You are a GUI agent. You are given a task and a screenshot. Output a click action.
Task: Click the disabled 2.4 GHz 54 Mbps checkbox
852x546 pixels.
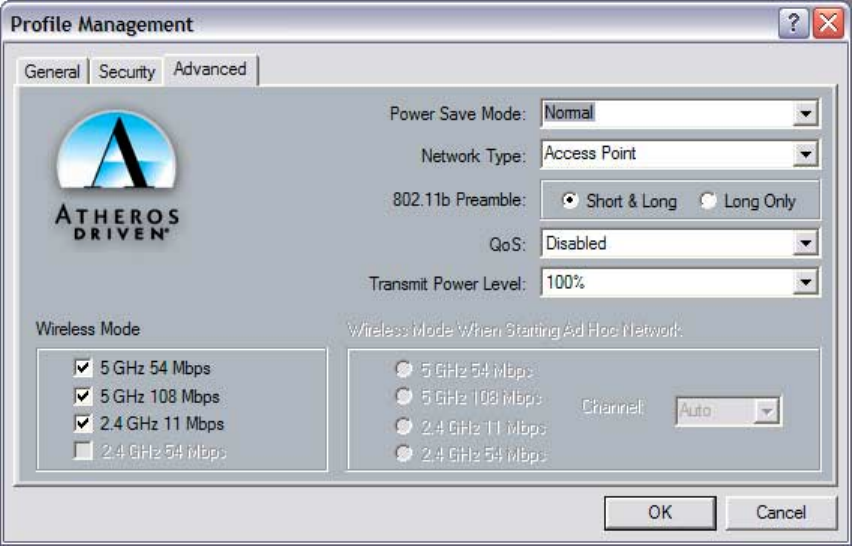click(83, 451)
